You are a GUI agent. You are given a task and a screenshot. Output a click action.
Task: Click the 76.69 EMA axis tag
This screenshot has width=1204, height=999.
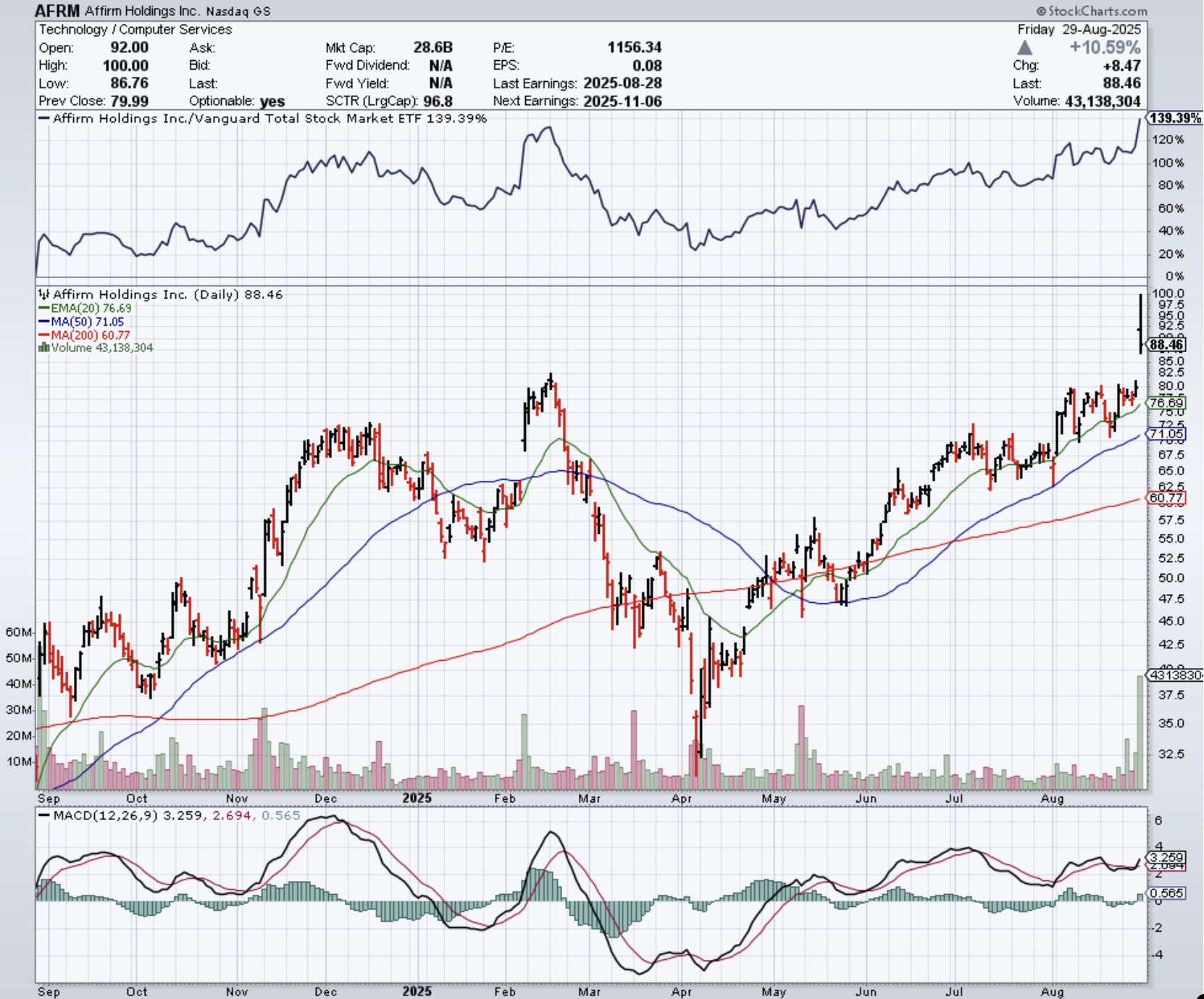coord(1166,403)
